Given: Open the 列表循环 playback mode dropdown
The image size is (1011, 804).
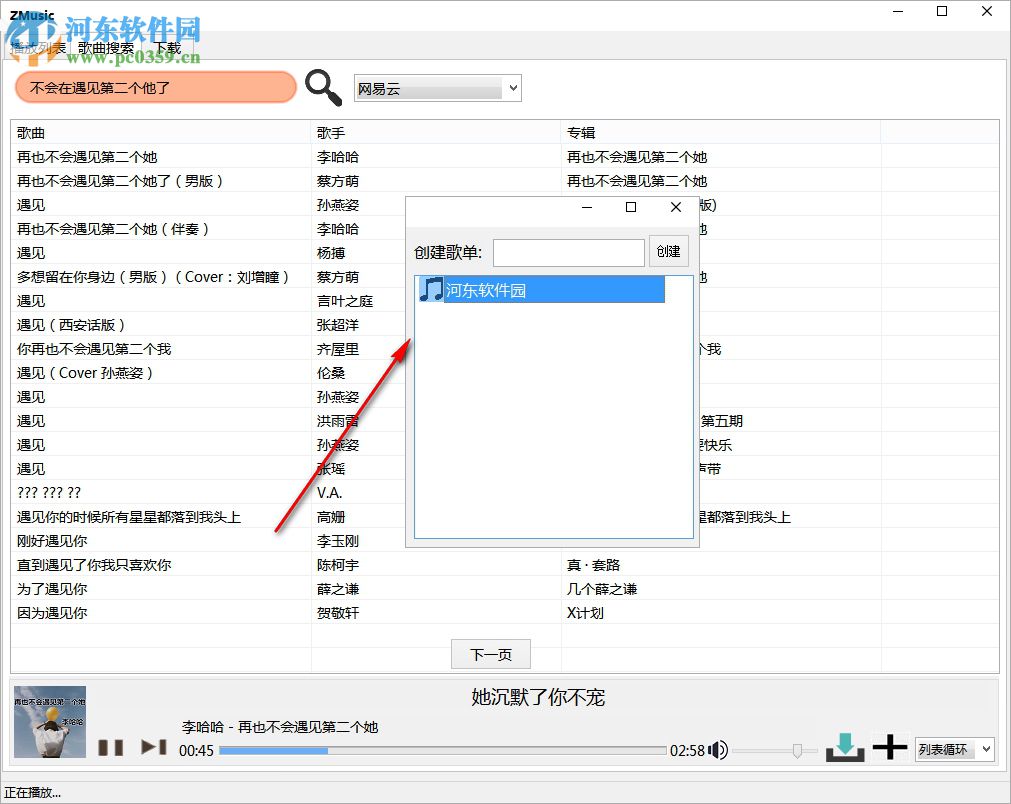Looking at the screenshot, I should (953, 749).
